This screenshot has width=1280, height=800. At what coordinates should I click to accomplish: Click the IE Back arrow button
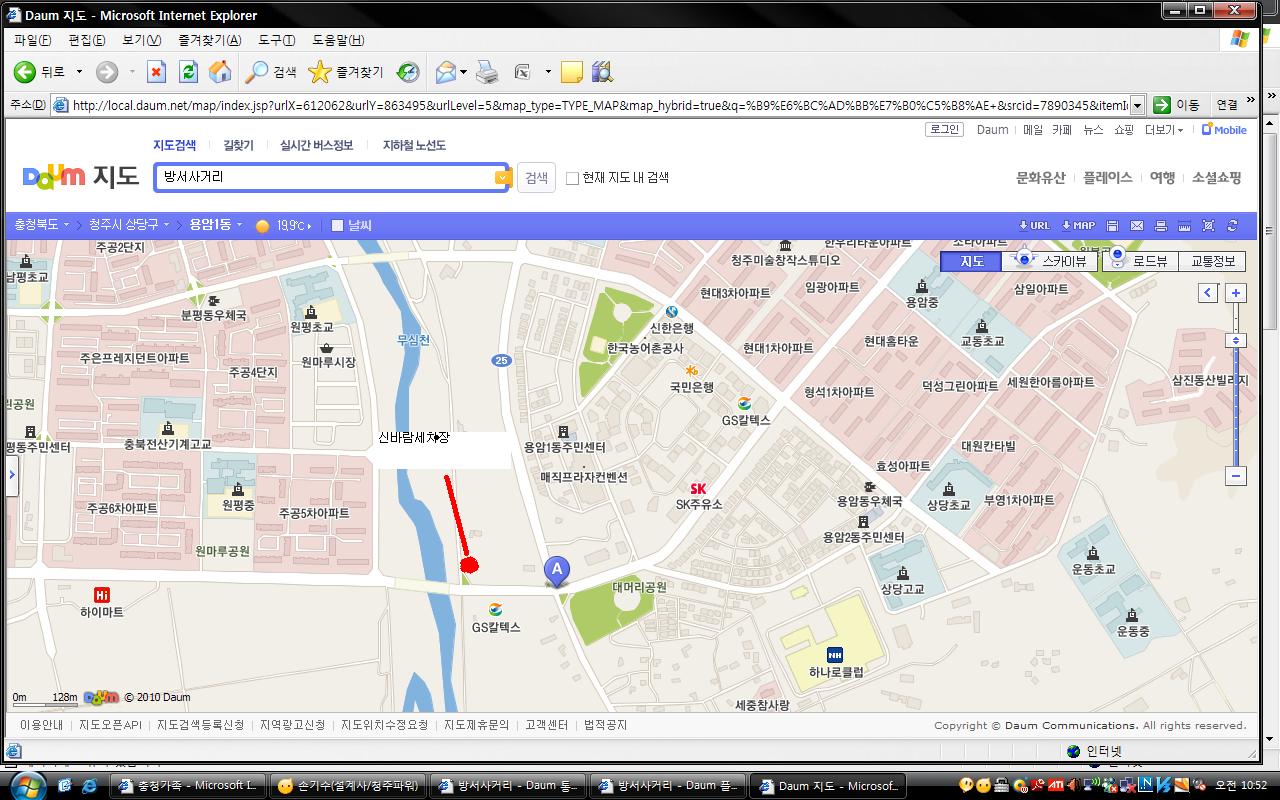[25, 72]
